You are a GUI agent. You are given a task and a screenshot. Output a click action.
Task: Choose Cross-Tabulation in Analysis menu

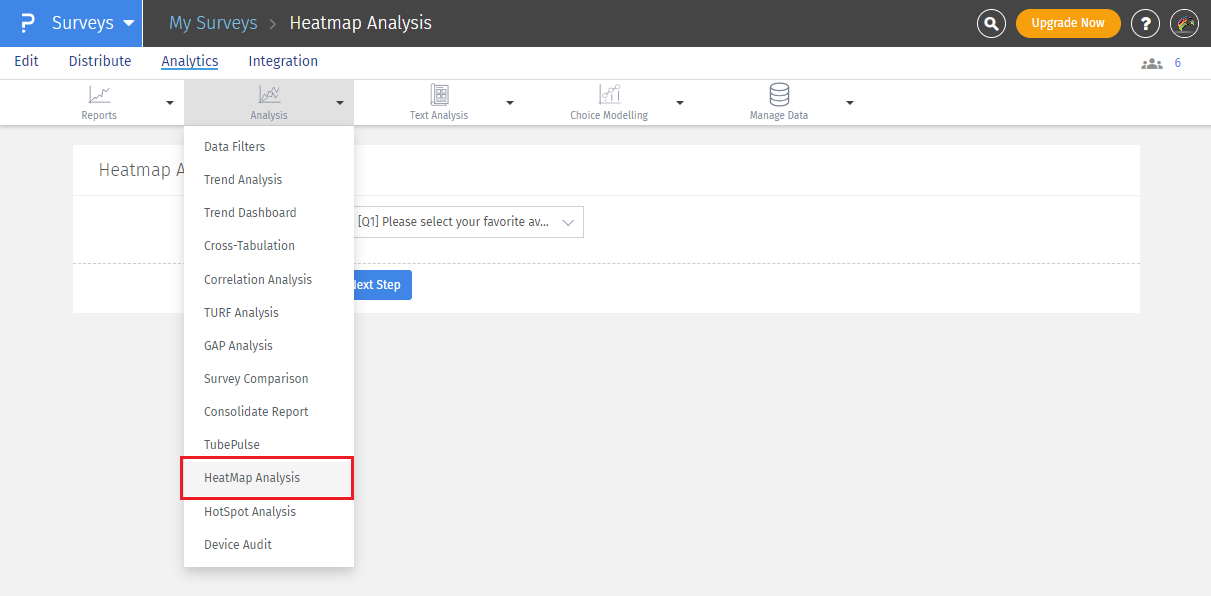[x=249, y=246]
